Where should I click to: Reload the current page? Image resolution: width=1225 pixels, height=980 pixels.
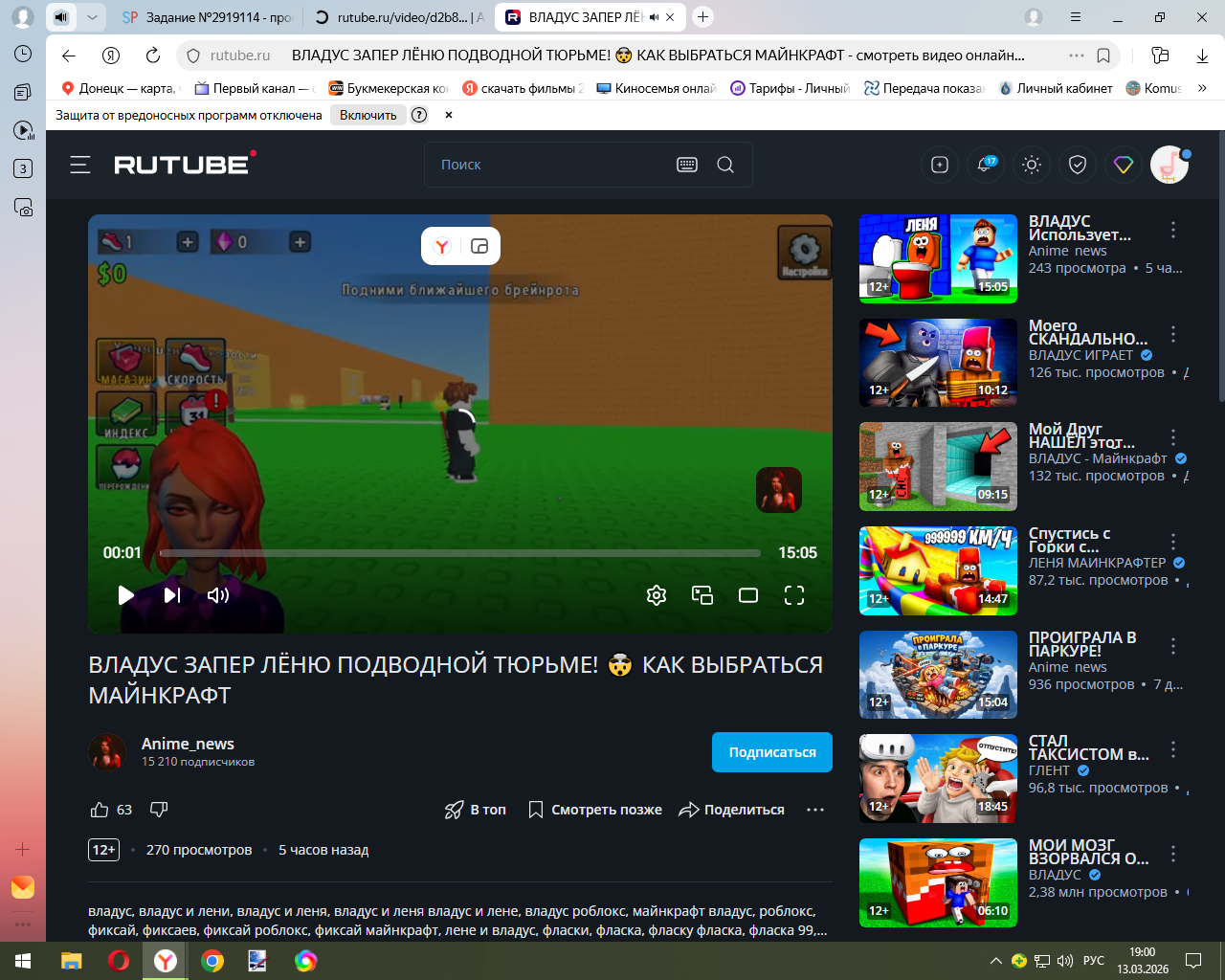tap(153, 56)
